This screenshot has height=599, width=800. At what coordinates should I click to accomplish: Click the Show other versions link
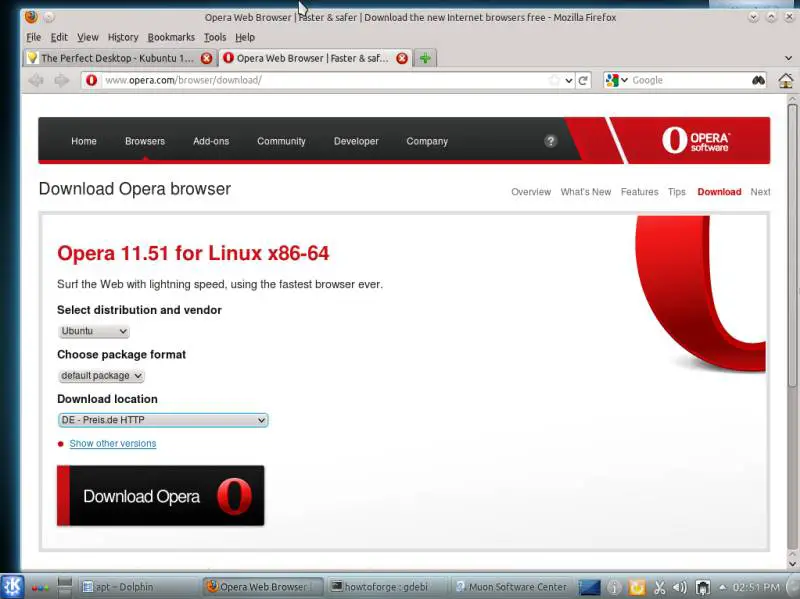[113, 443]
